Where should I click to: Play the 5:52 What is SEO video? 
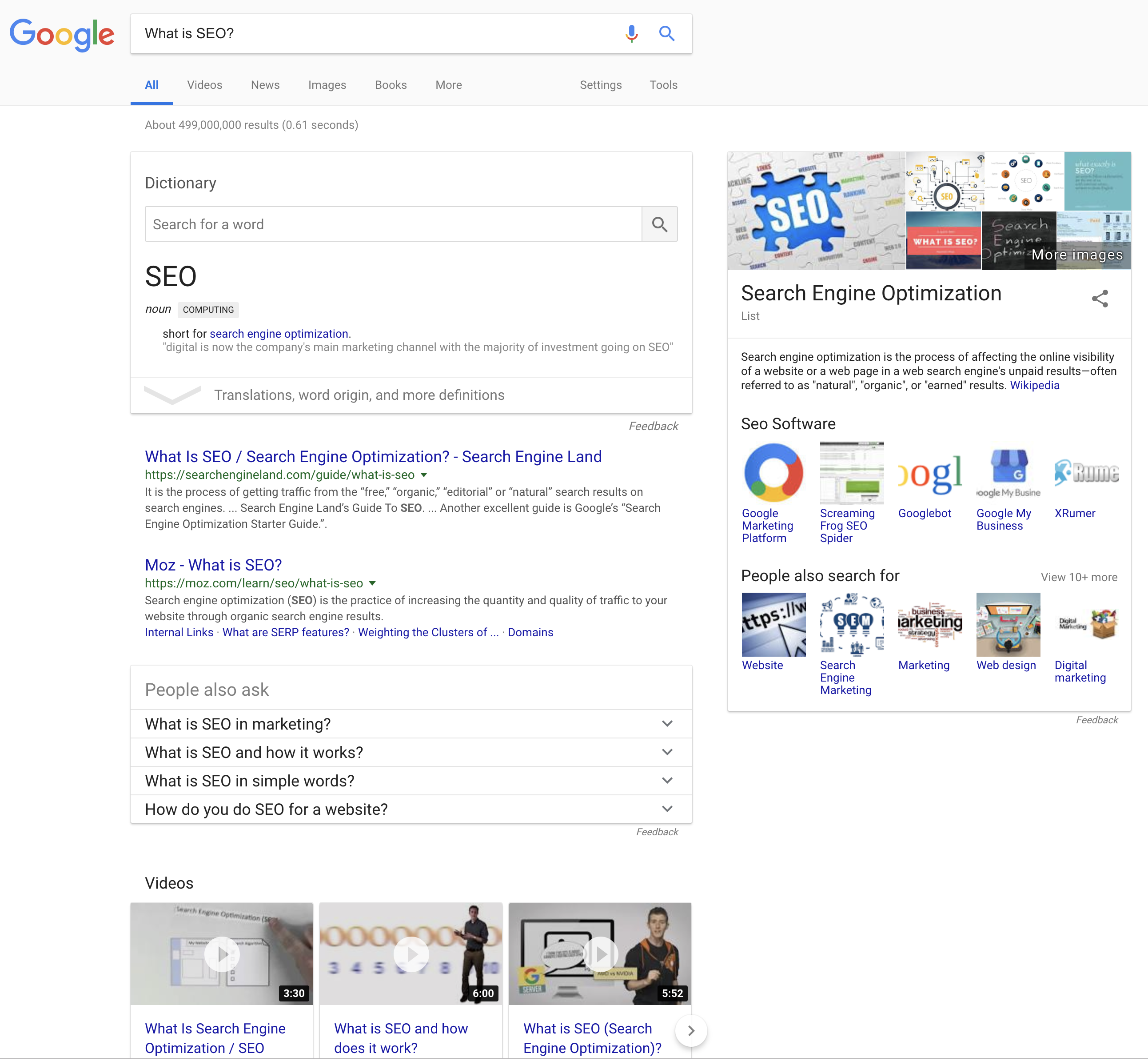click(600, 953)
